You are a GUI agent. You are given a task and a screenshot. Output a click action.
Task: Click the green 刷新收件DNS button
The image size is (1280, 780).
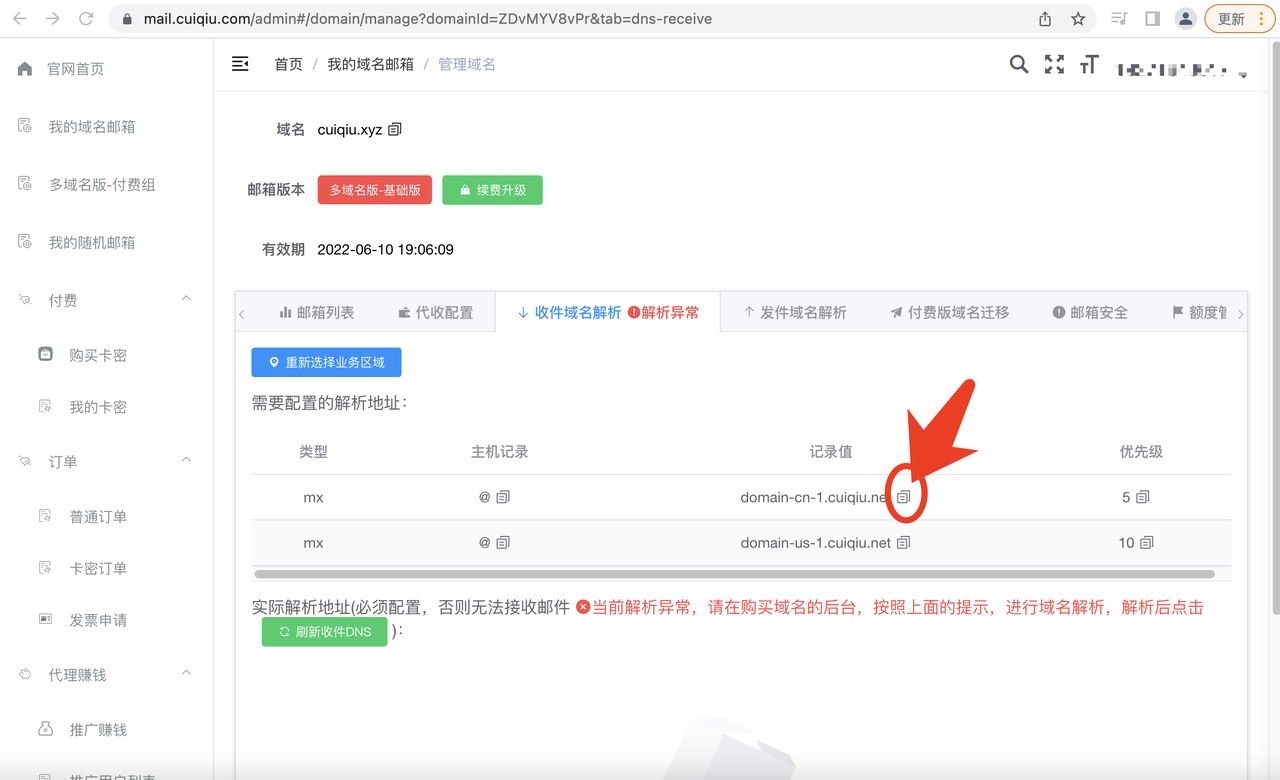click(324, 632)
